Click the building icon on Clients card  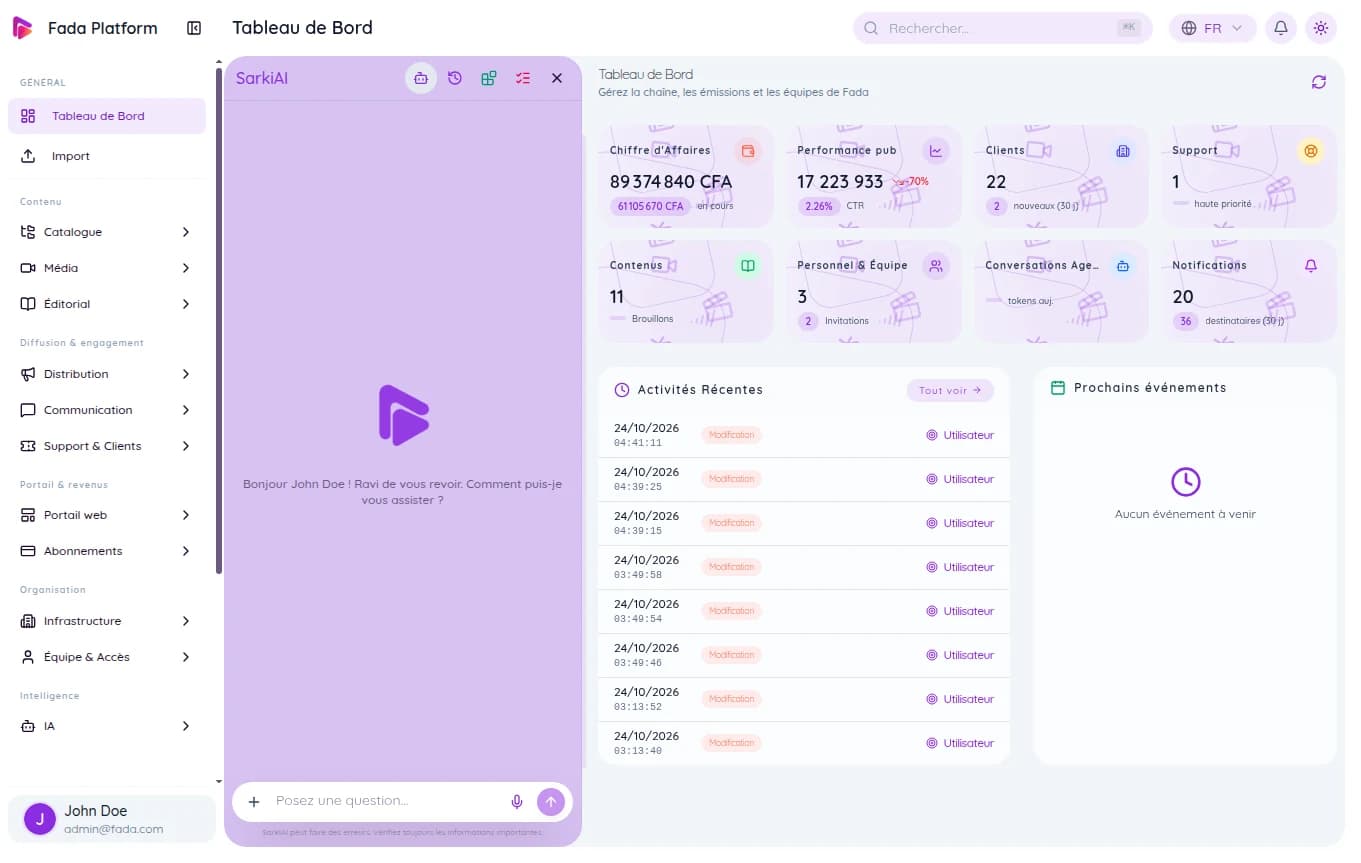point(1123,151)
